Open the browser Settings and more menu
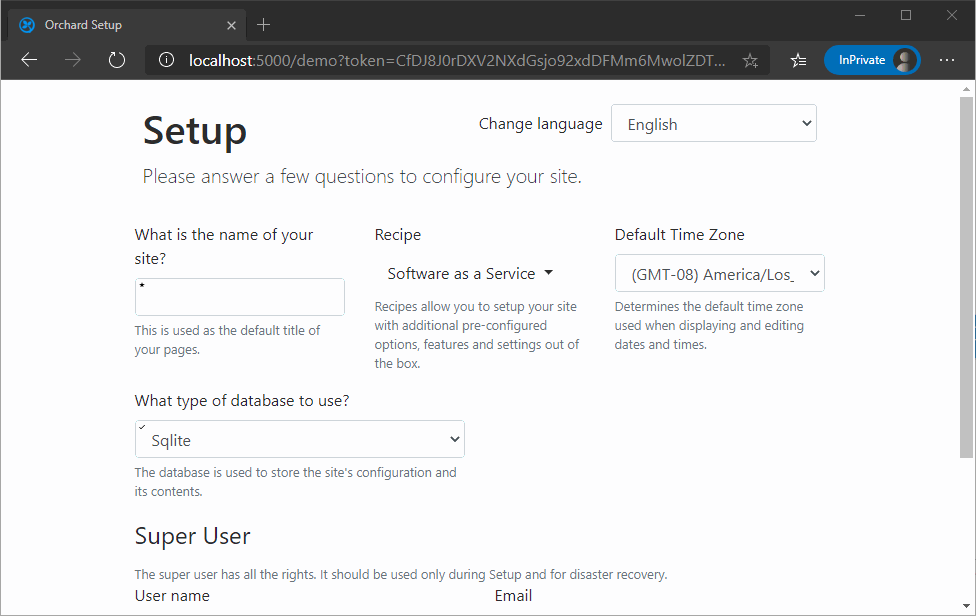The image size is (976, 616). point(947,60)
